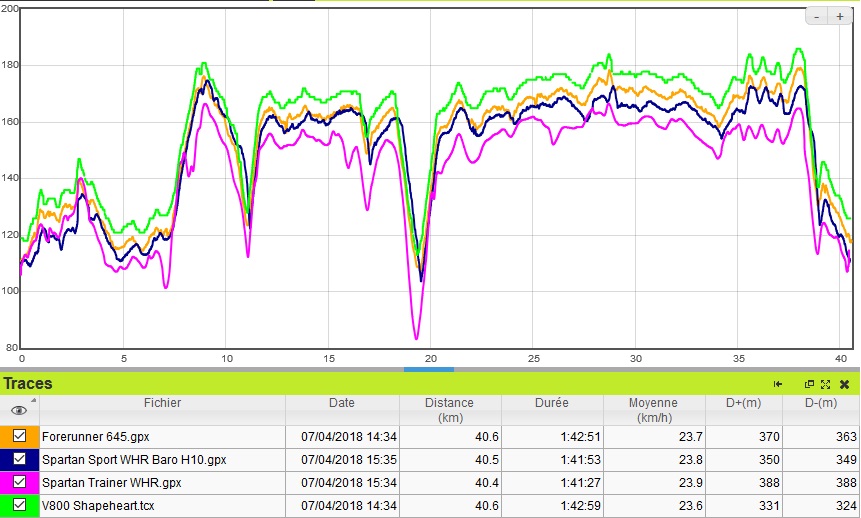Click the blue splitter handle below the chart
861x518 pixels.
[x=429, y=369]
